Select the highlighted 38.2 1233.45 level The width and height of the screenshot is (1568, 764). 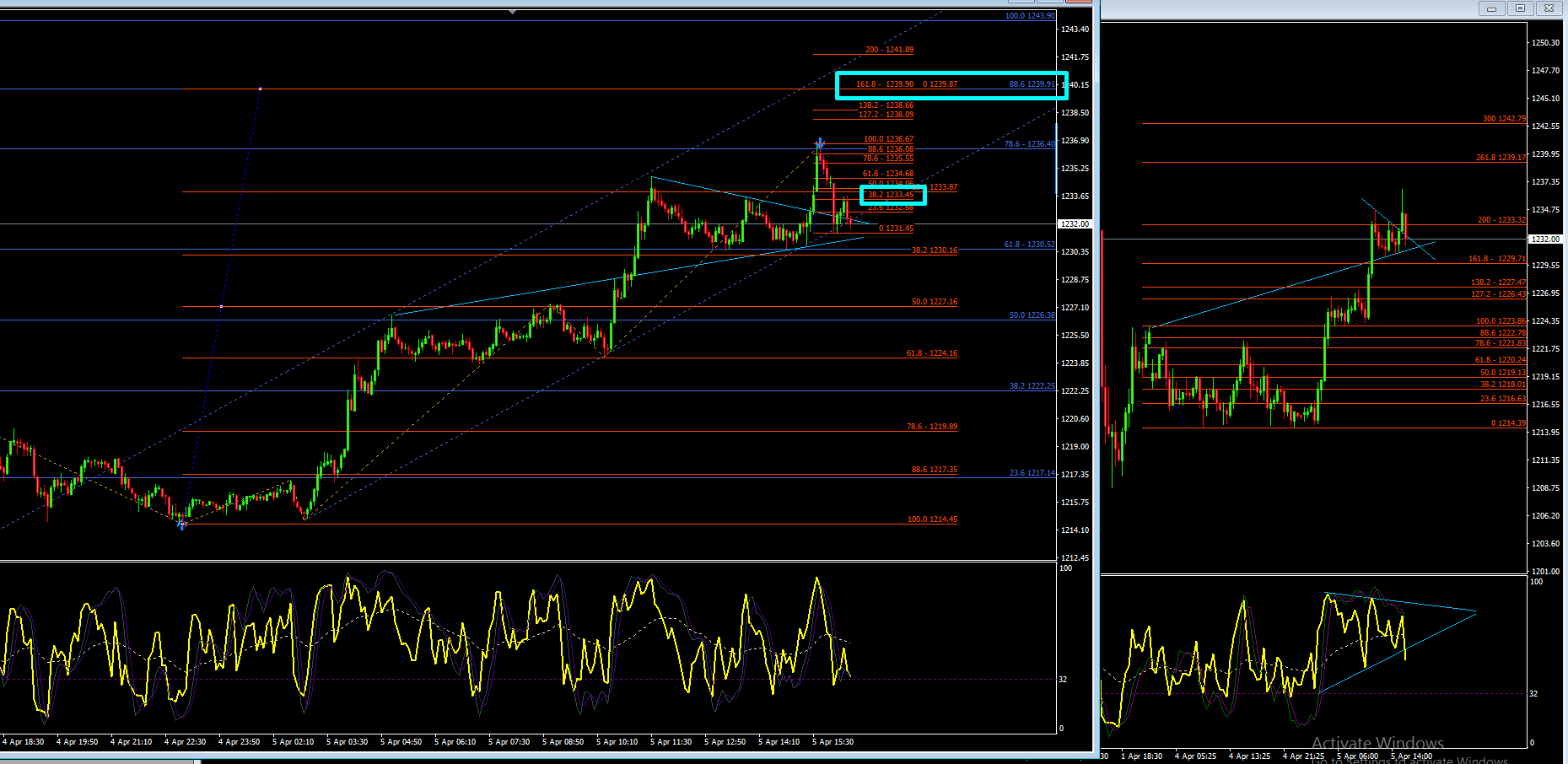coord(891,195)
